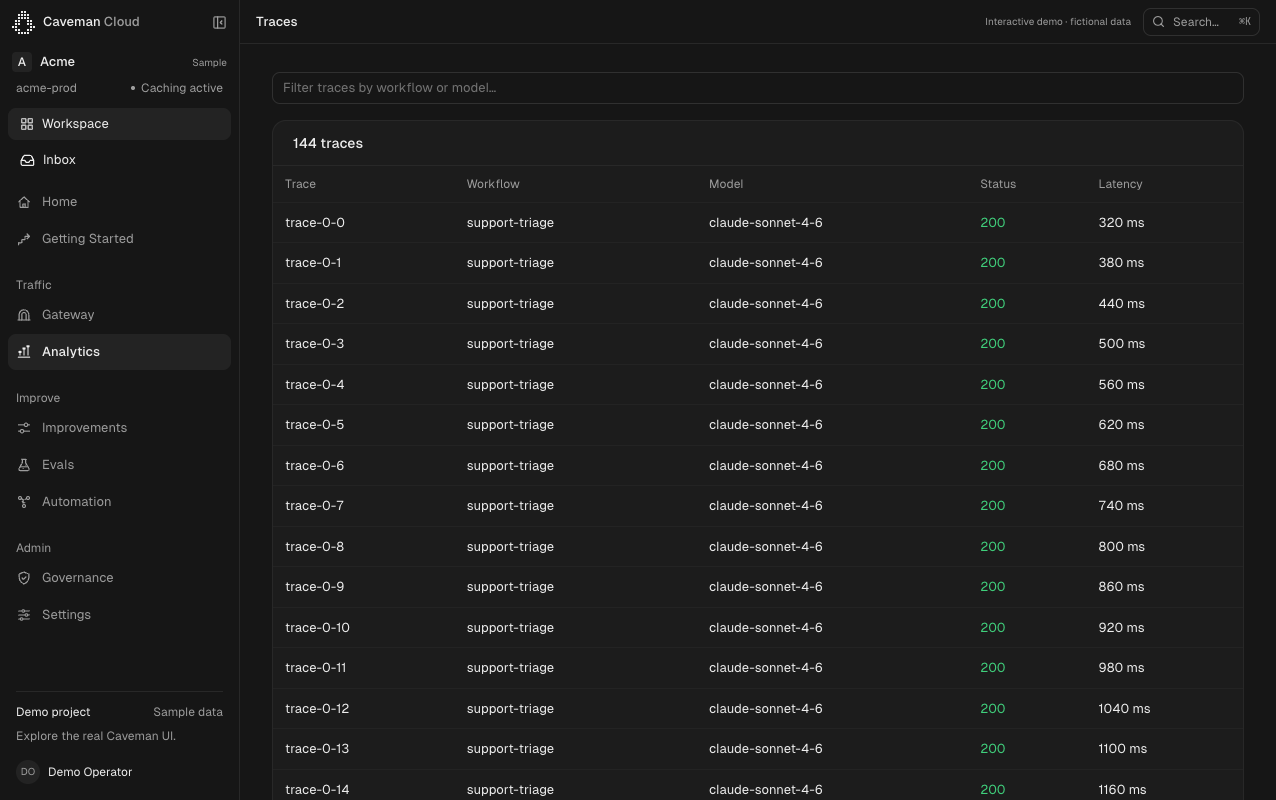Click trace-0-10 trace name
The height and width of the screenshot is (800, 1276).
[317, 628]
